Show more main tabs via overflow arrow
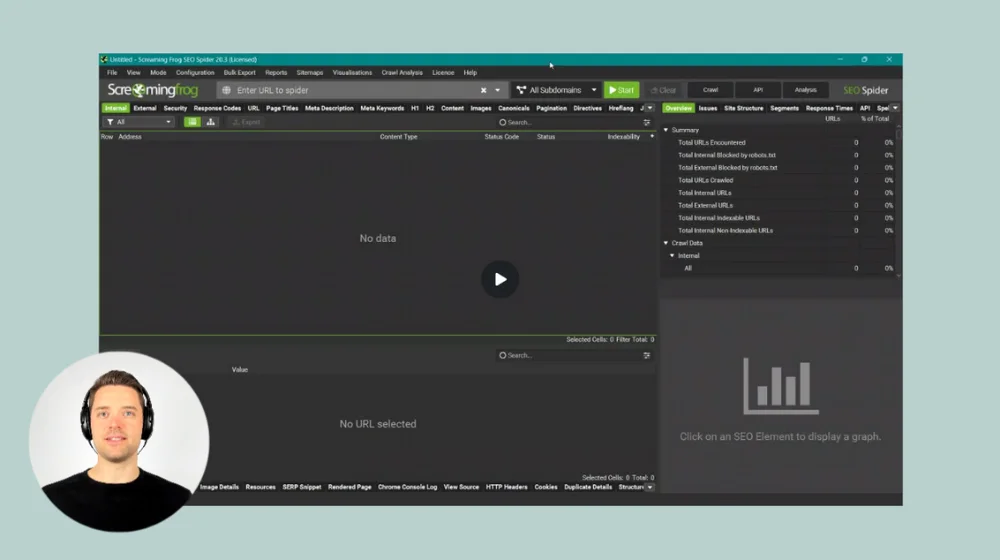Viewport: 1000px width, 560px height. [650, 108]
